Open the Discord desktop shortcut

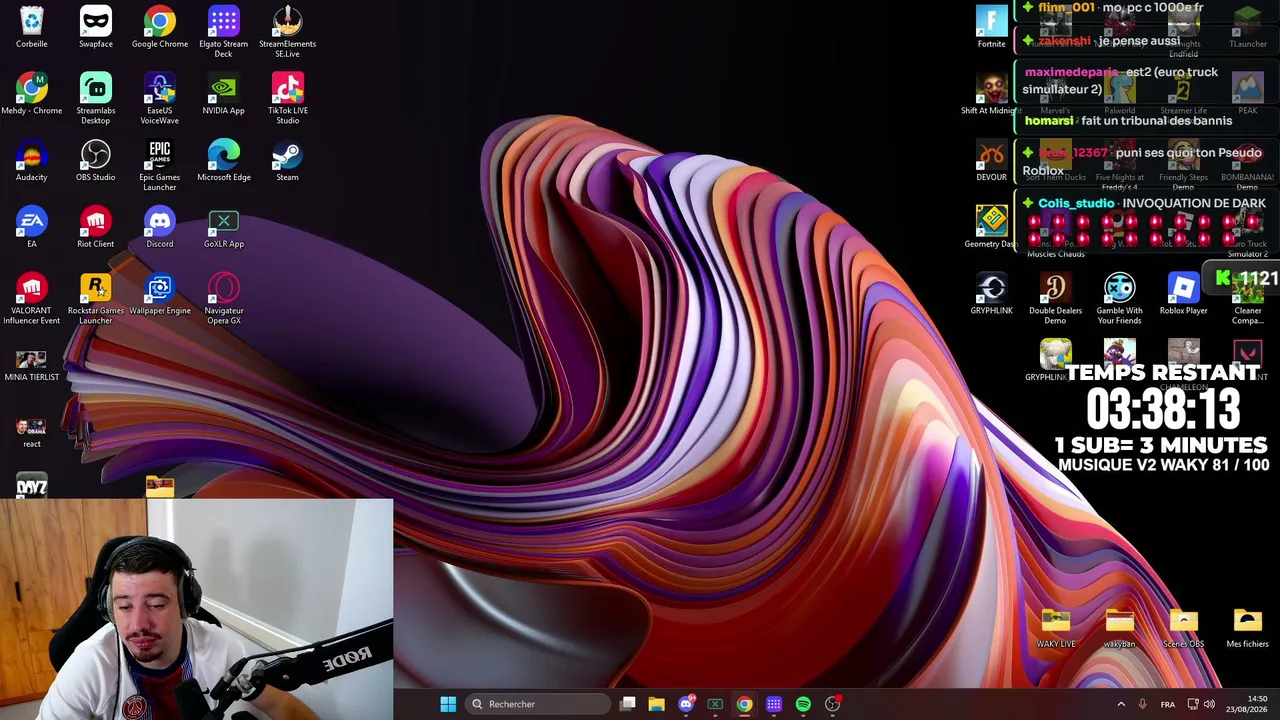point(160,227)
